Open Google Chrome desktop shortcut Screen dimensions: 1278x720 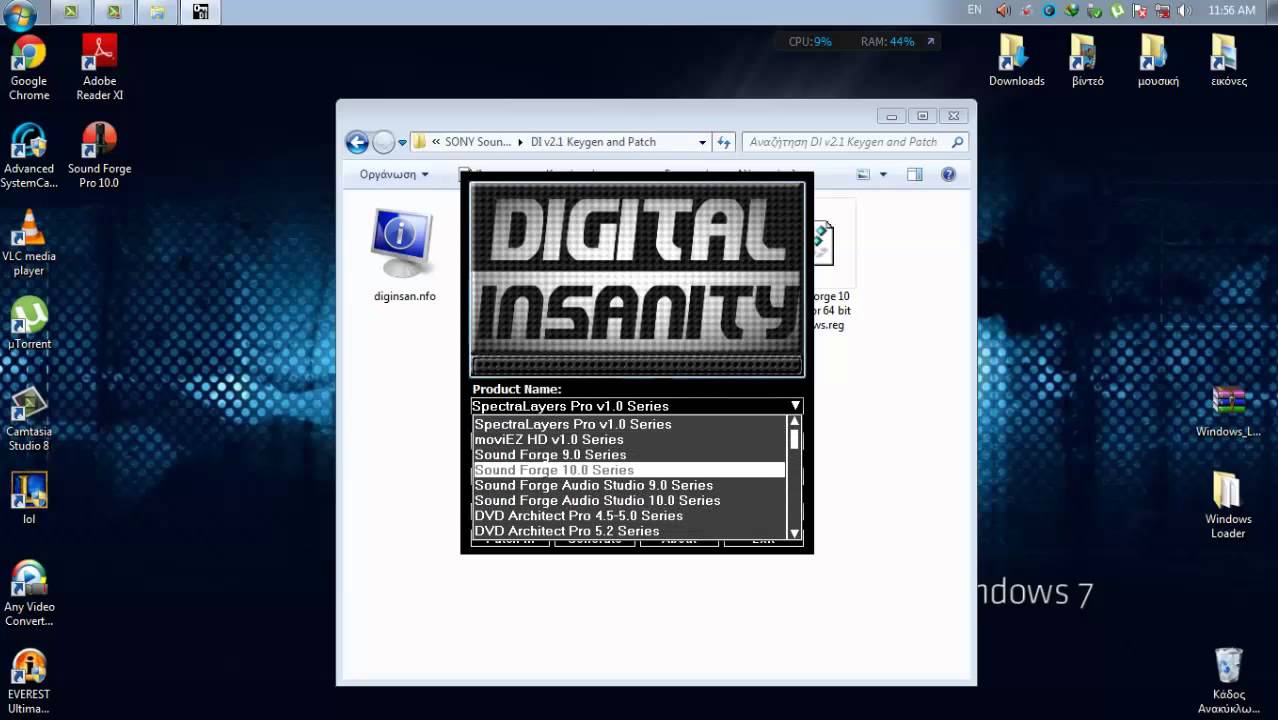(29, 68)
